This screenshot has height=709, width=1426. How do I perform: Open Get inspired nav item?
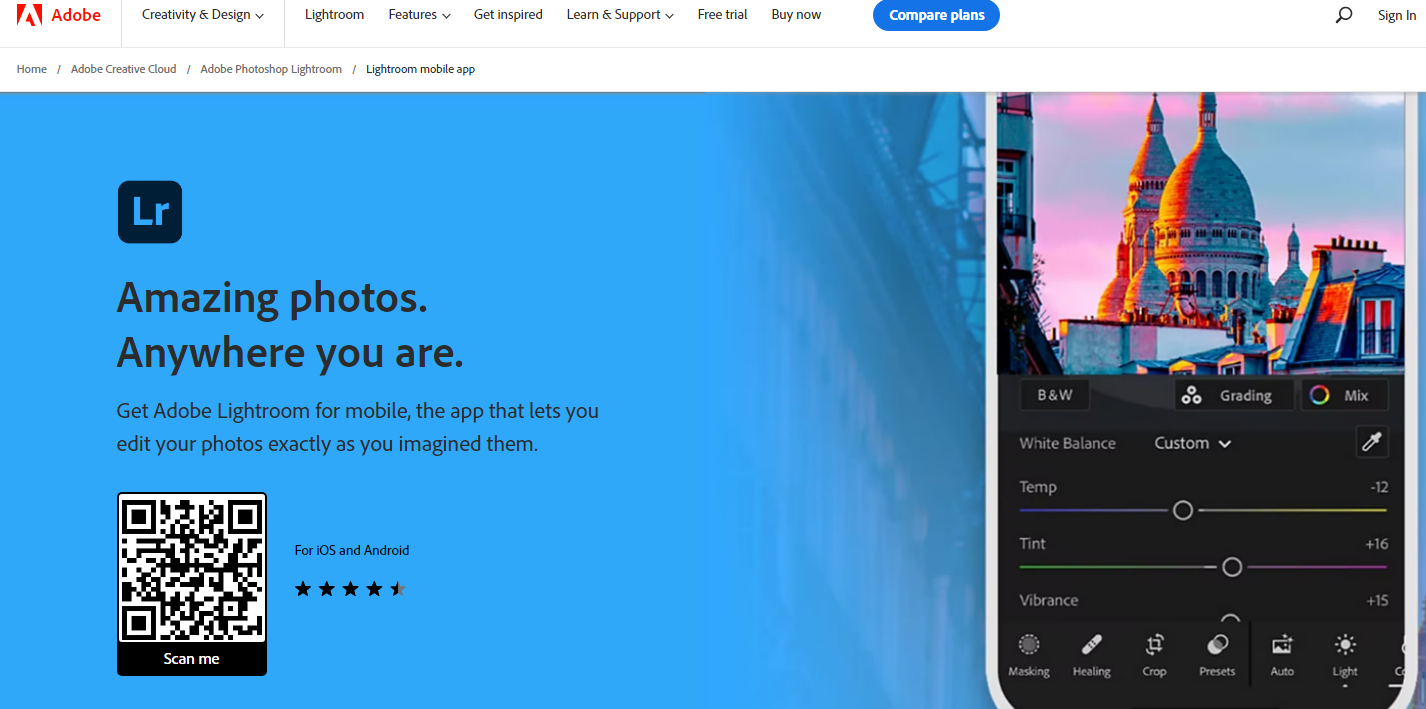[x=508, y=15]
